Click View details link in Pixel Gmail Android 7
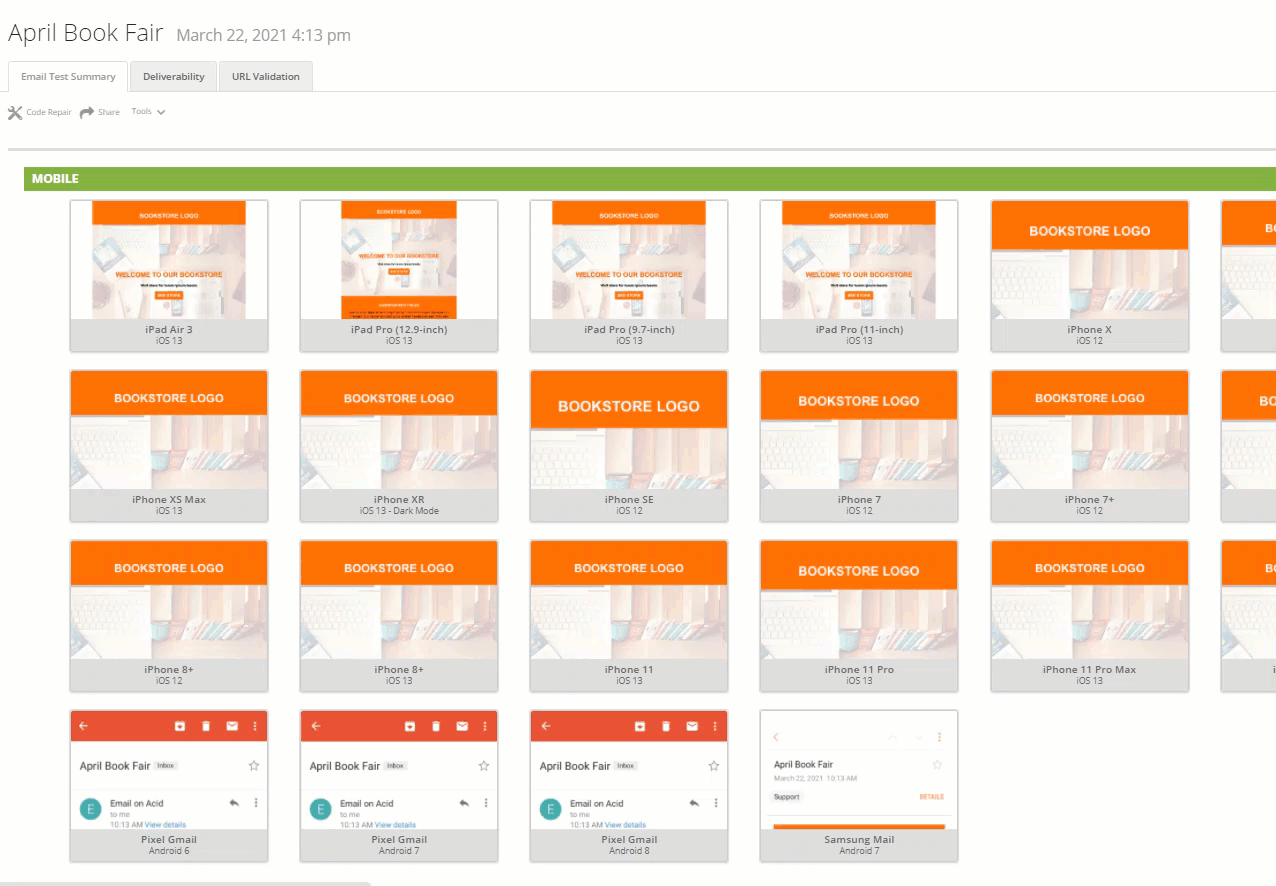This screenshot has width=1276, height=886. [395, 825]
